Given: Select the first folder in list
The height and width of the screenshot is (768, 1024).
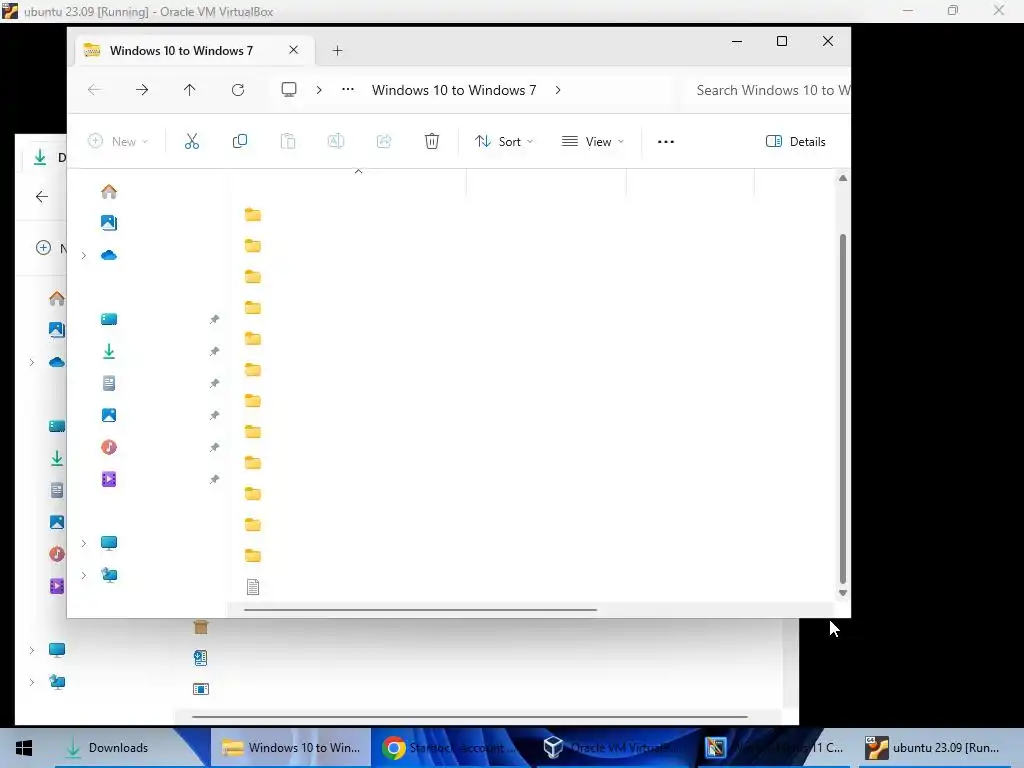Looking at the screenshot, I should pos(253,215).
